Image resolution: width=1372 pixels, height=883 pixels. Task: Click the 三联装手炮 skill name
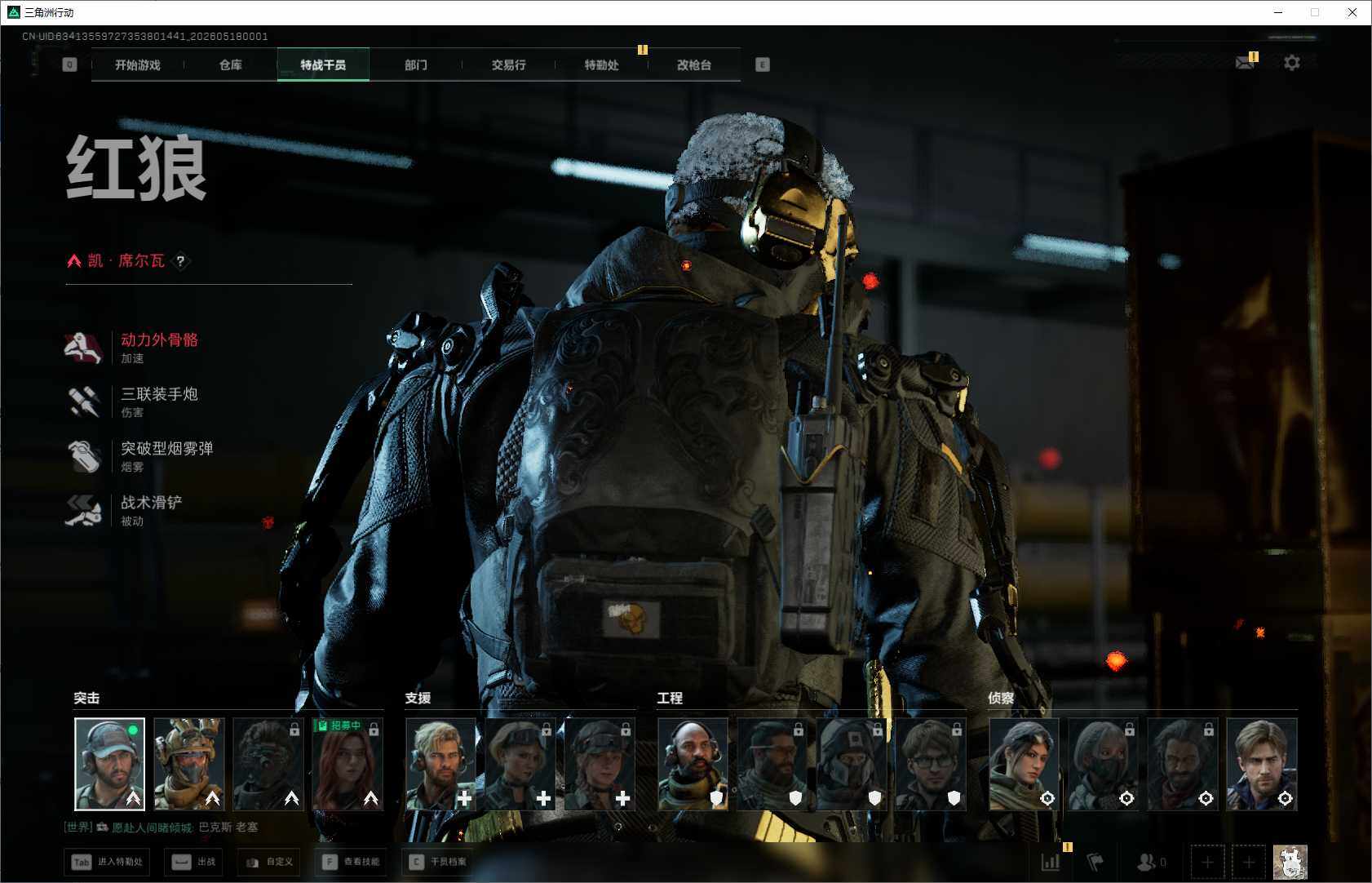(160, 394)
